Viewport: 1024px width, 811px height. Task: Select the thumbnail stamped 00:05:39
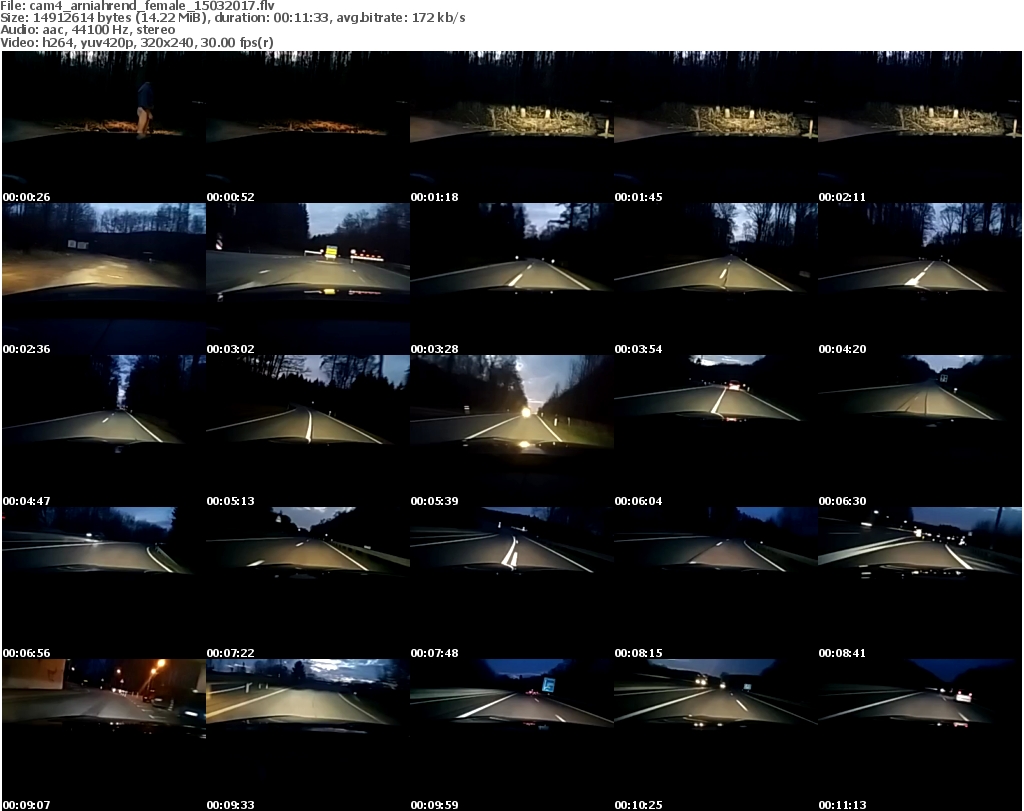coord(511,432)
